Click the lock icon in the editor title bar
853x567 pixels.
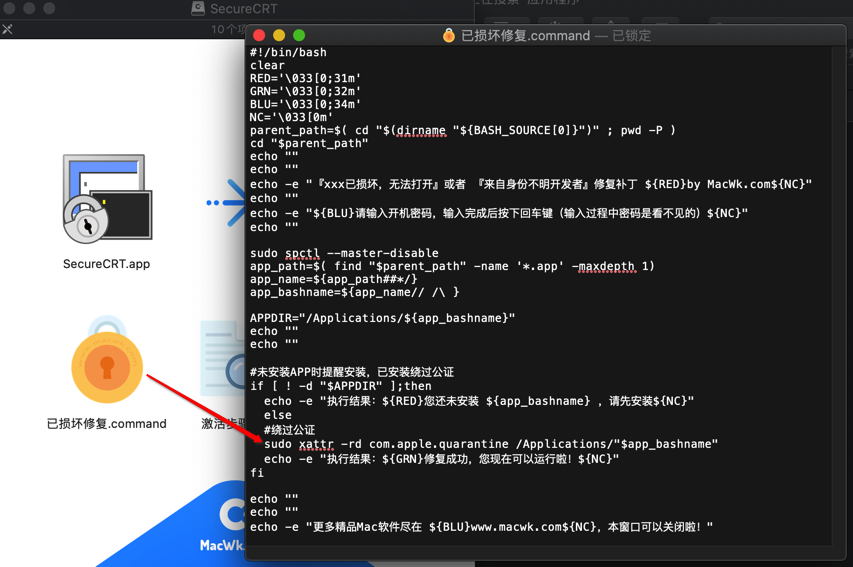pyautogui.click(x=449, y=35)
